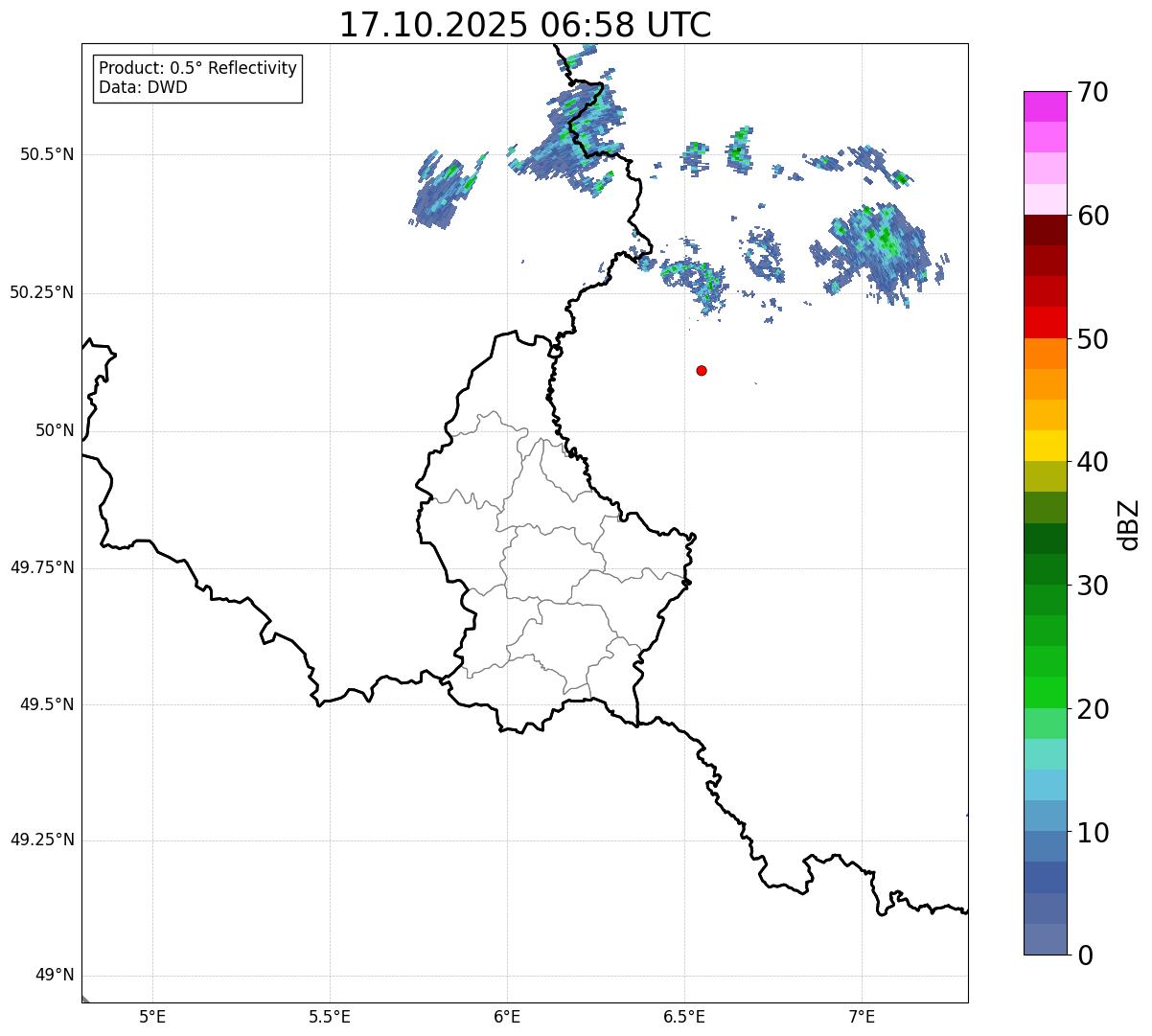Click the Data: DWD label text
The image size is (1152, 1036).
coord(144,88)
